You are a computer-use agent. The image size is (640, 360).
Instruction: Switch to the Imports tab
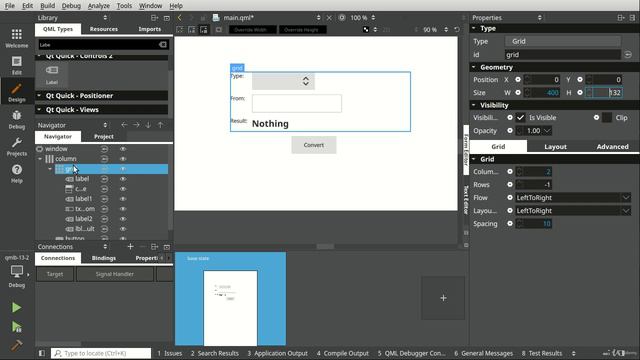(x=149, y=29)
